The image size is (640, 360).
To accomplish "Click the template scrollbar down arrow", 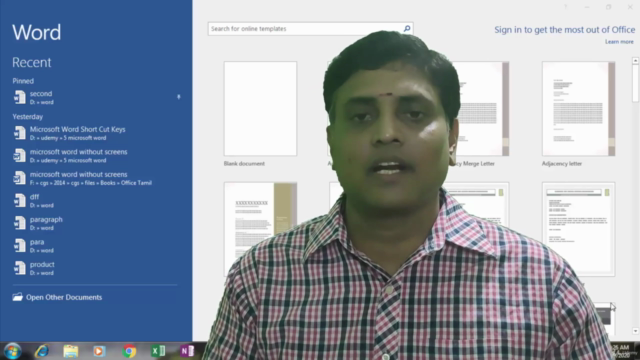I will [x=636, y=331].
